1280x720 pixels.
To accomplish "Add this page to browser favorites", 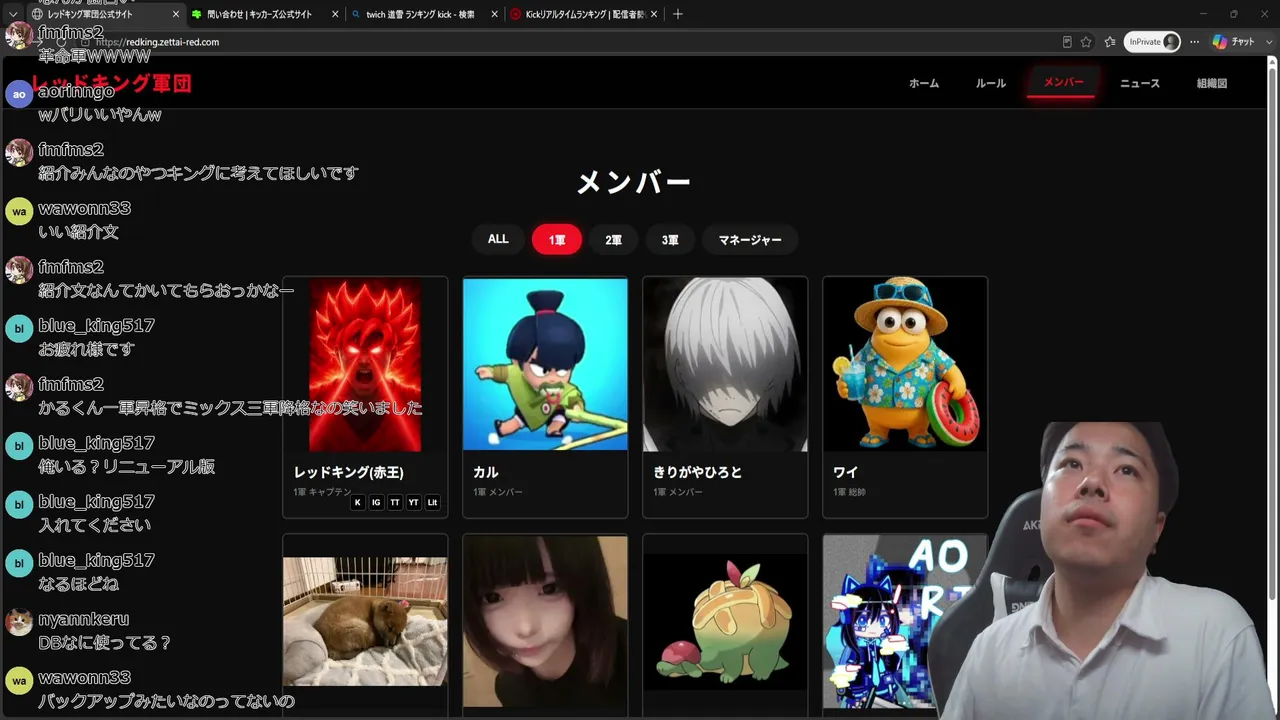I will pyautogui.click(x=1086, y=42).
